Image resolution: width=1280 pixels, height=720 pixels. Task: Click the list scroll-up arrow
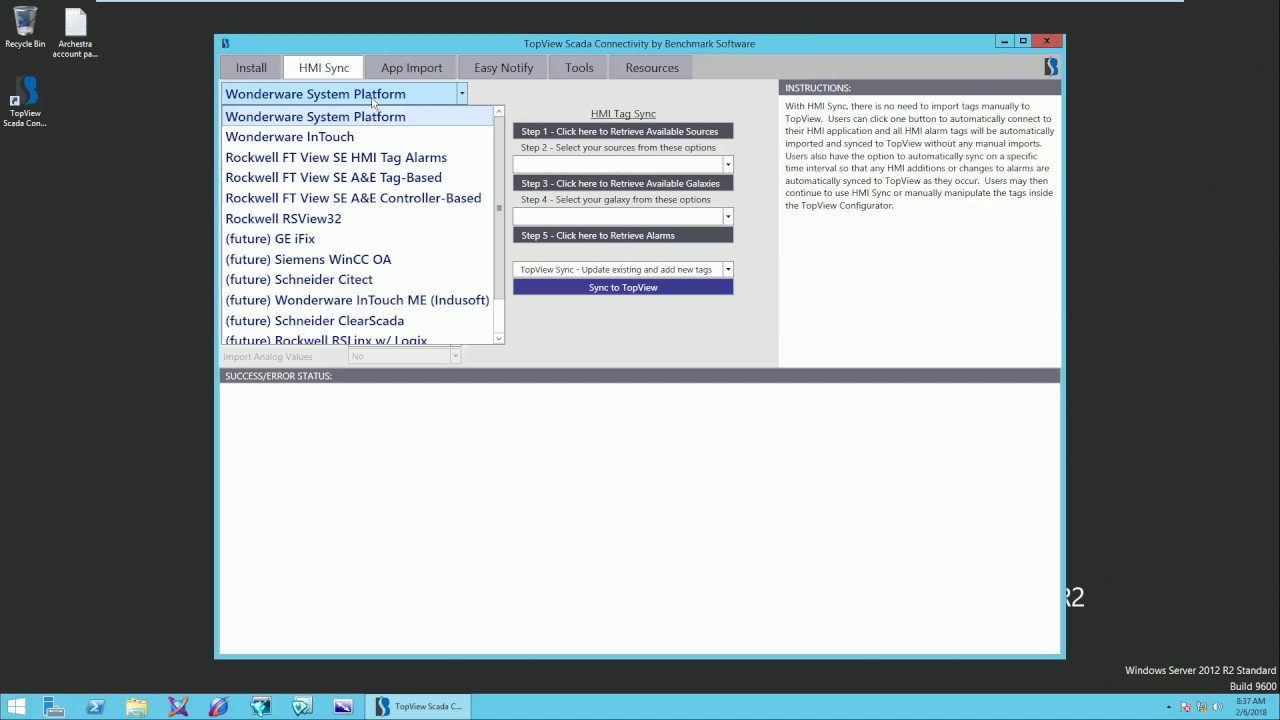[x=499, y=112]
